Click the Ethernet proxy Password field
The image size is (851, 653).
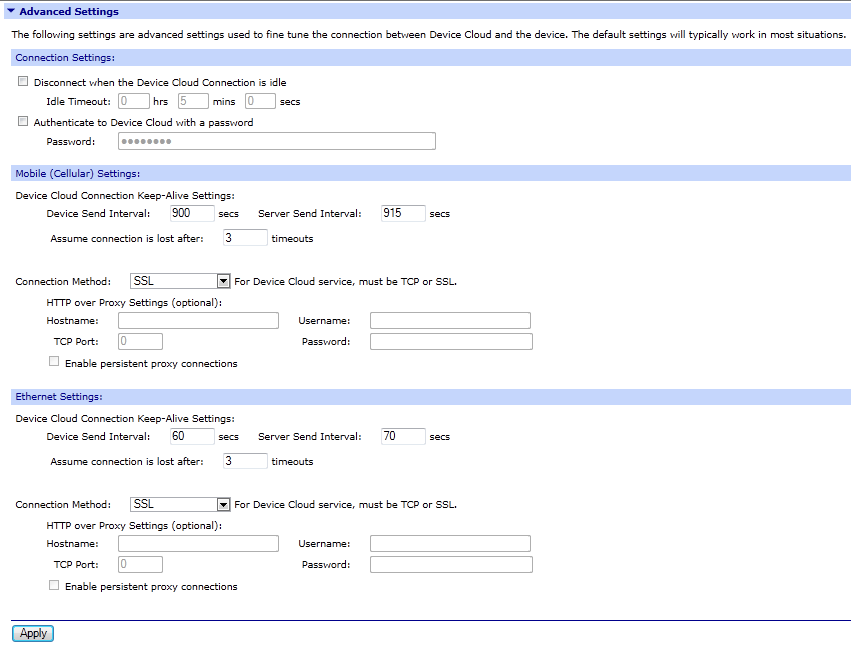coord(451,565)
